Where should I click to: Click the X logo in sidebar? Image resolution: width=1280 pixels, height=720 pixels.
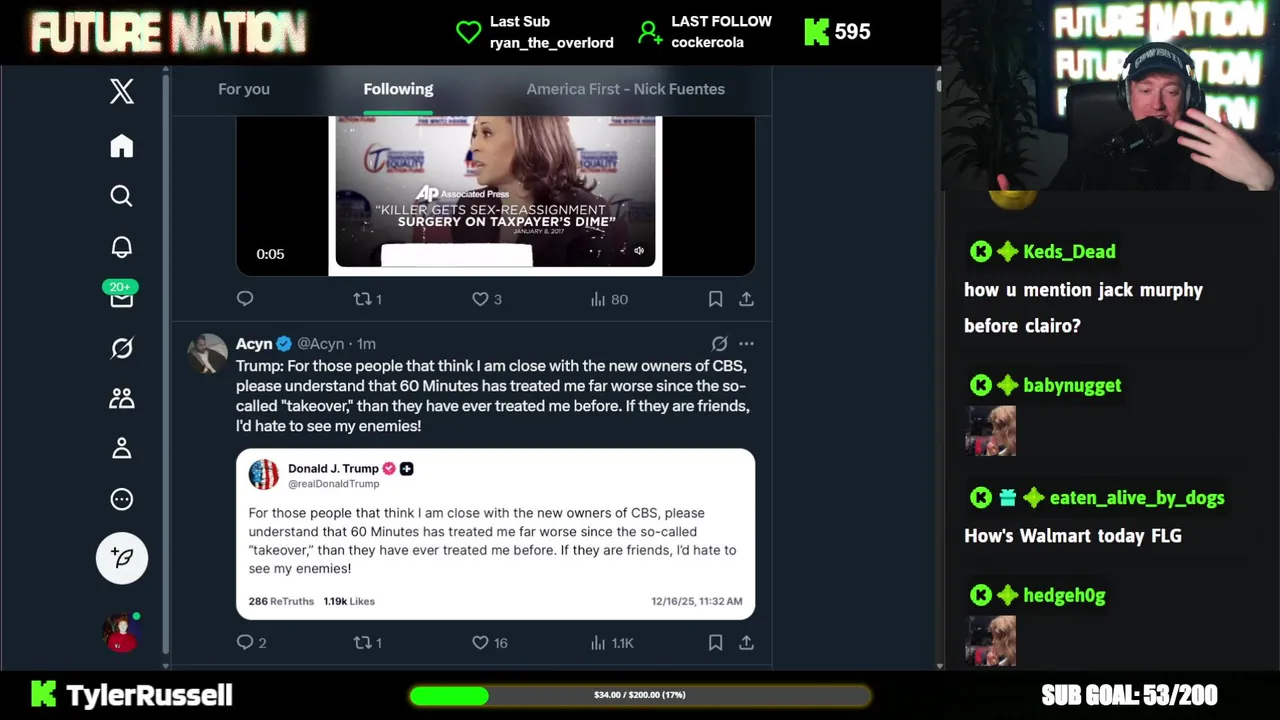tap(121, 91)
